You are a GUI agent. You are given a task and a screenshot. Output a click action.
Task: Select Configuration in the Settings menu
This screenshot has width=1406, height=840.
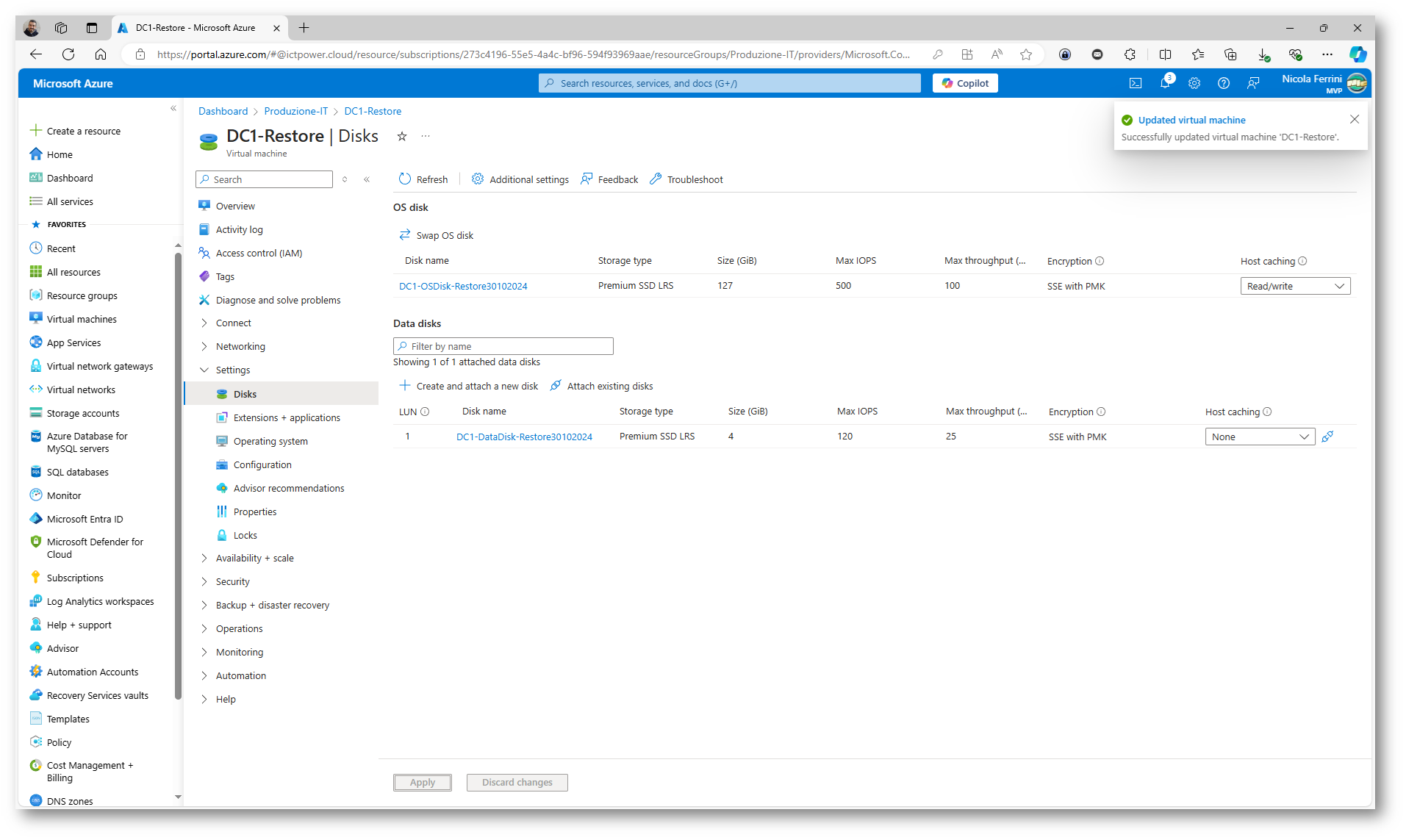pos(262,465)
